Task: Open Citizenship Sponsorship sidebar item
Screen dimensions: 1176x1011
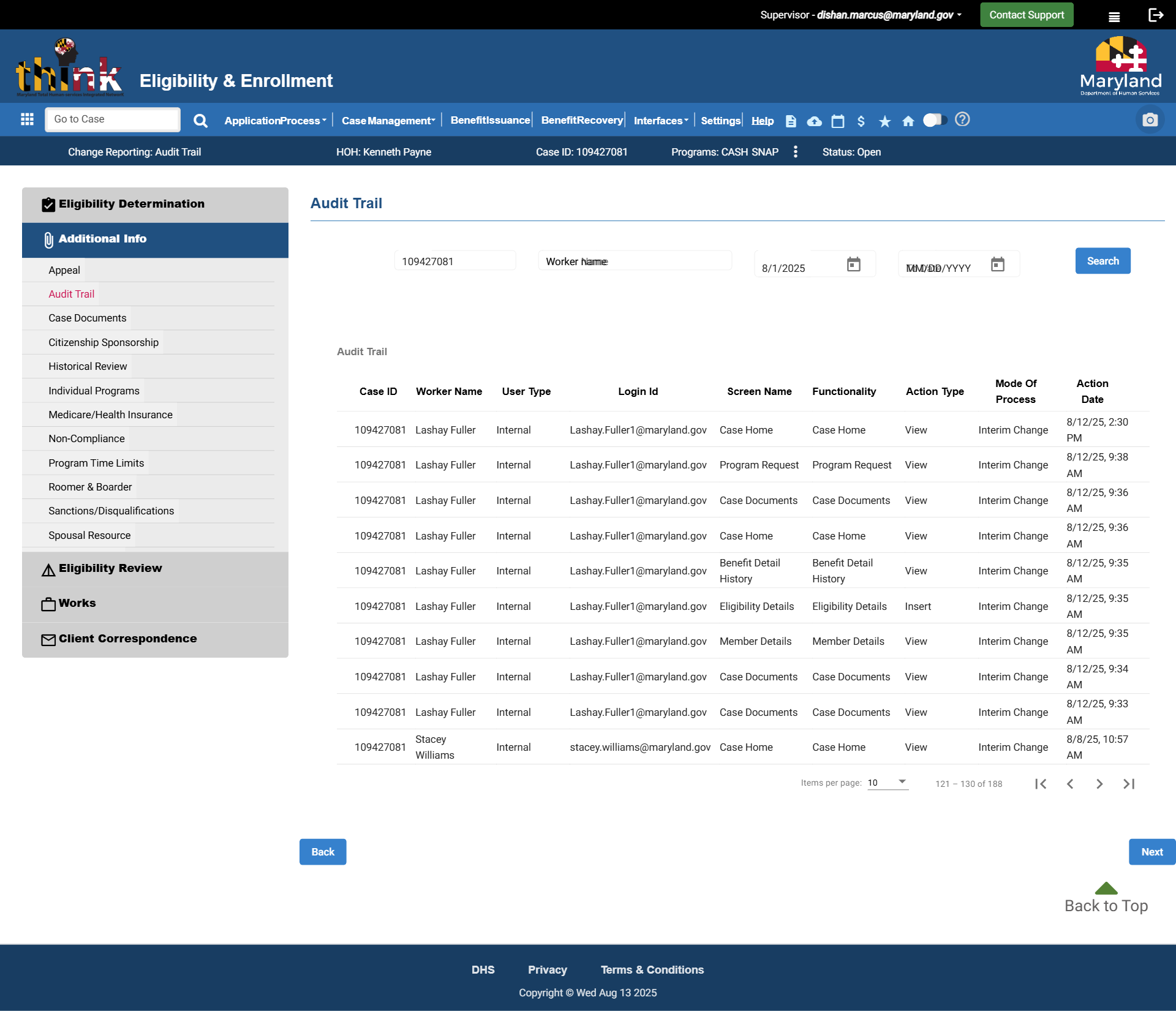Action: tap(104, 342)
